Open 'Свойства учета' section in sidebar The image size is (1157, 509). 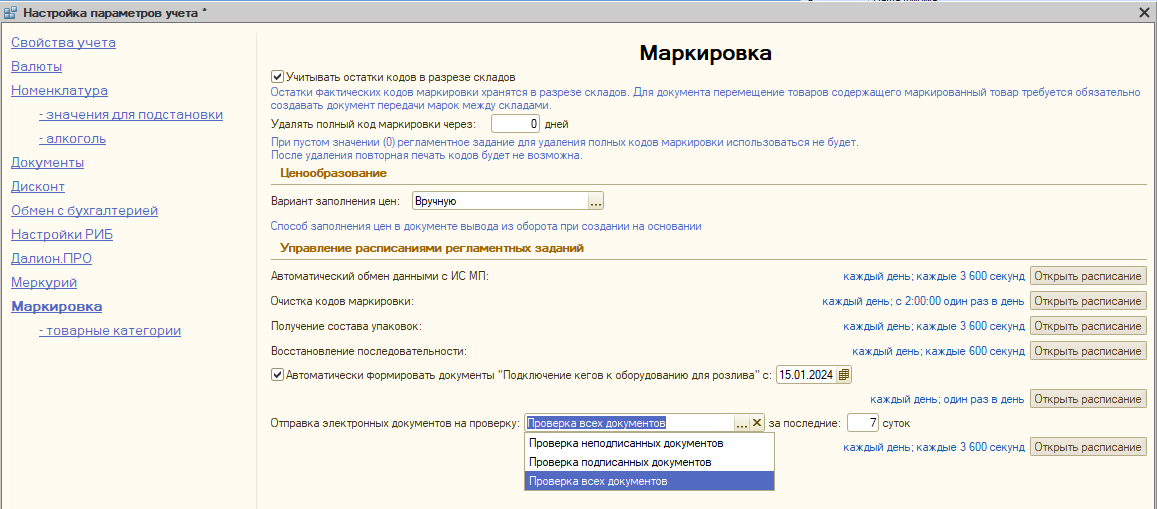(x=63, y=42)
